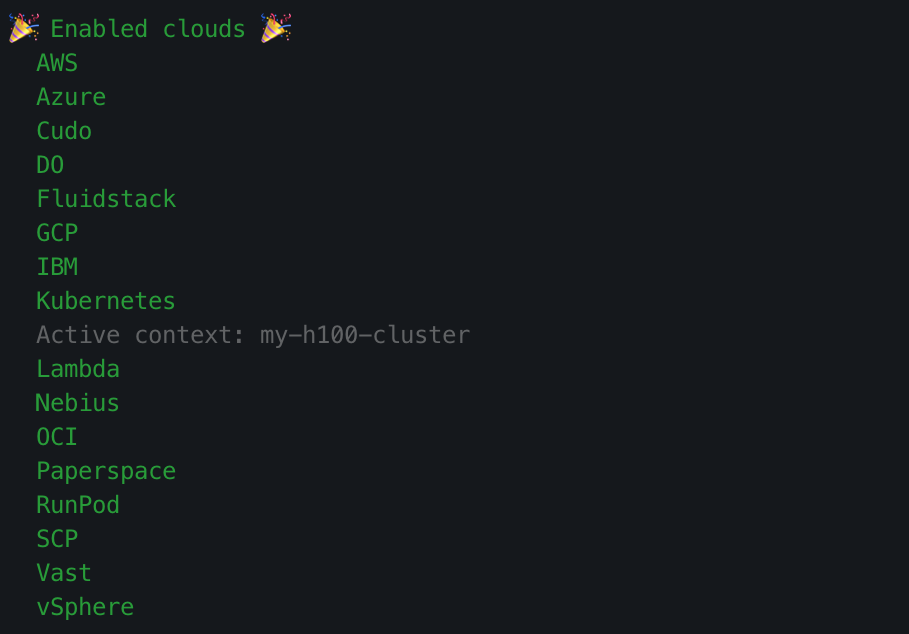Select the RunPod cloud entry
Viewport: 909px width, 634px height.
[78, 505]
